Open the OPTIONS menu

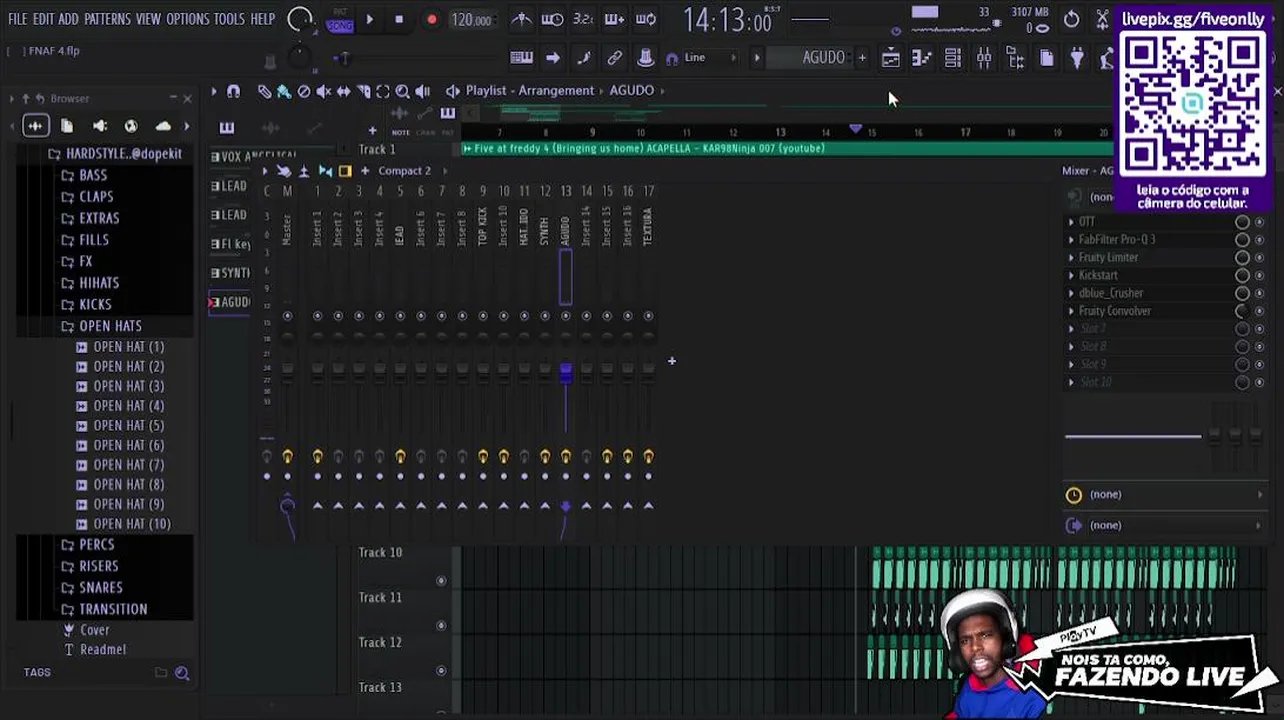(187, 19)
